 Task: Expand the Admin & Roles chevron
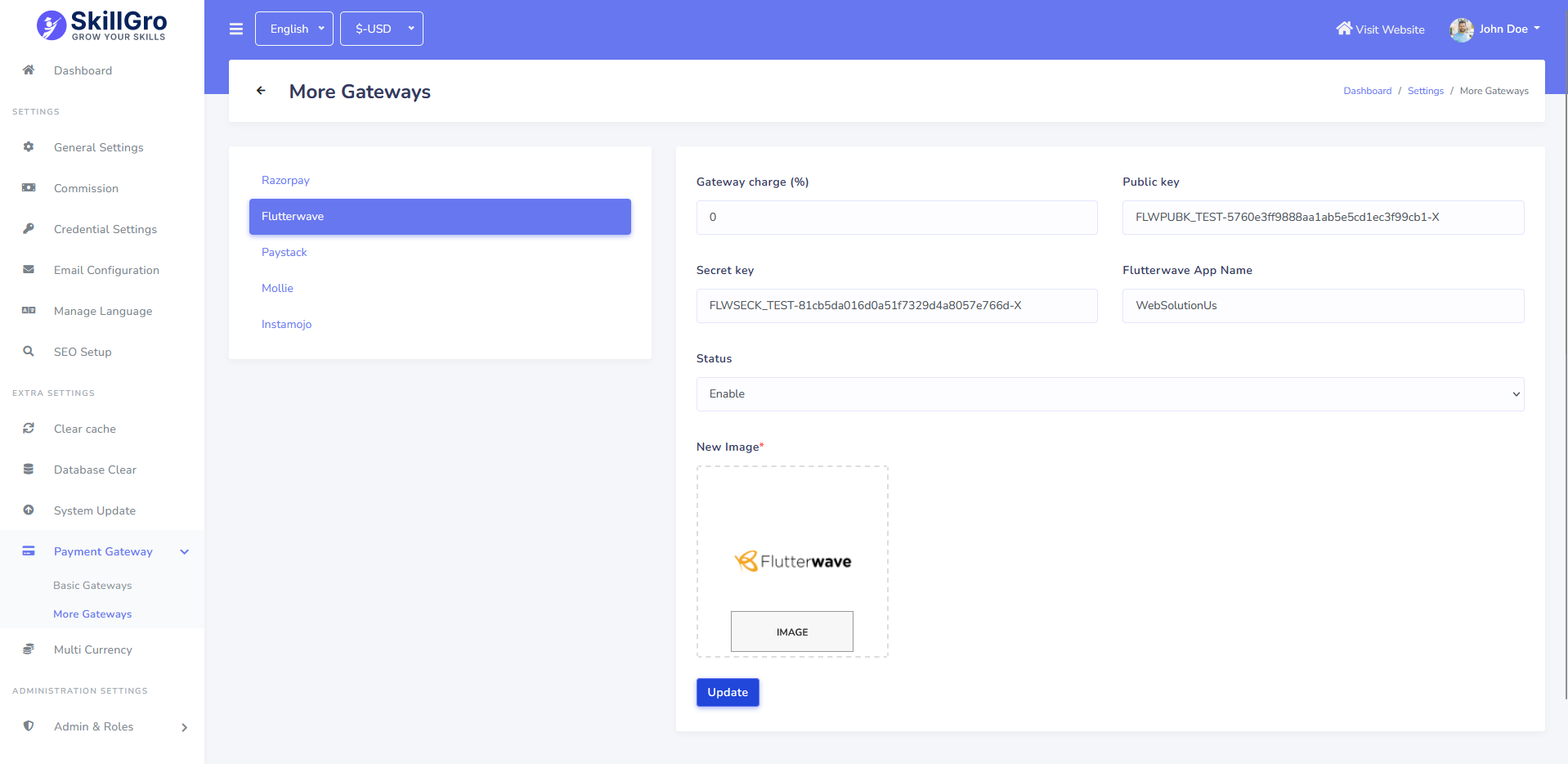(185, 727)
